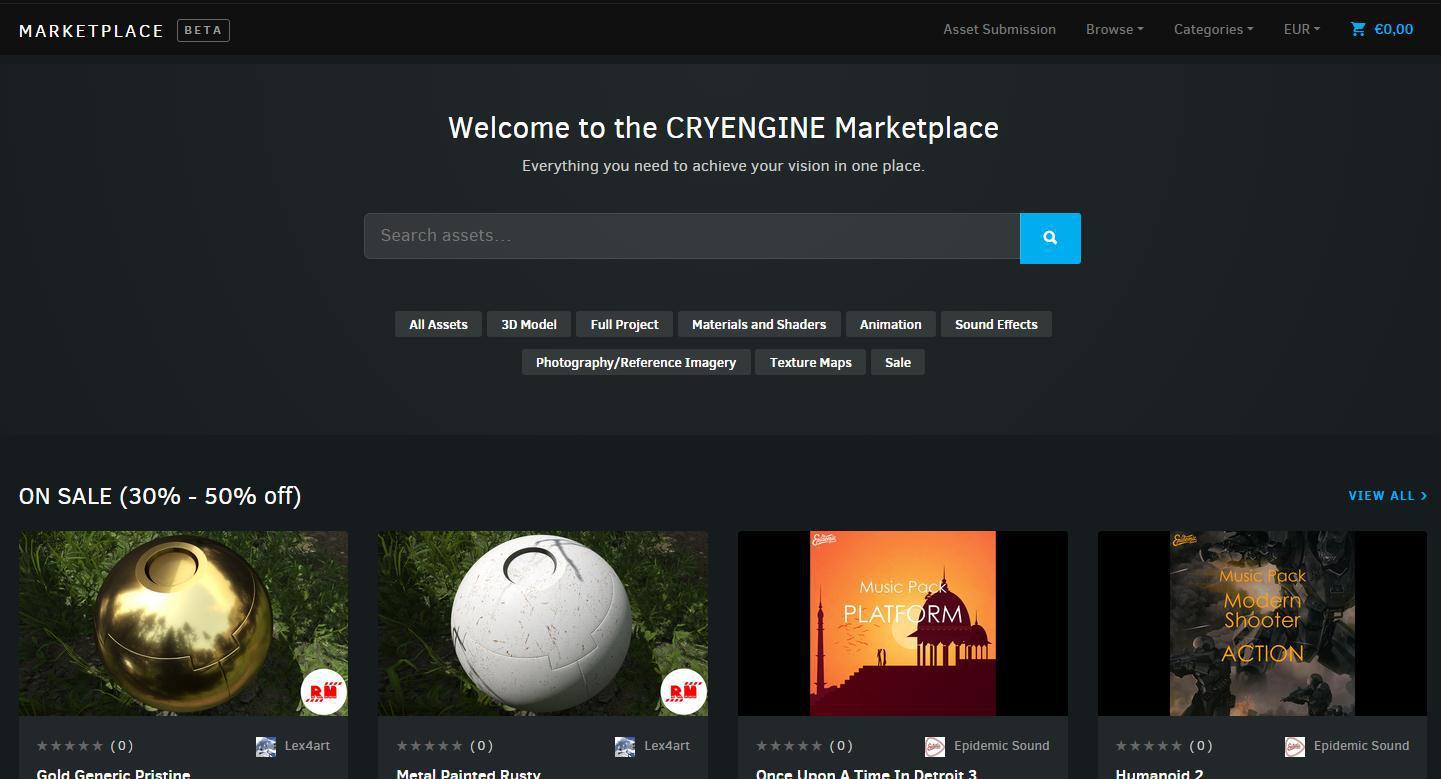Filter by All Assets
The image size is (1441, 779).
[x=438, y=324]
